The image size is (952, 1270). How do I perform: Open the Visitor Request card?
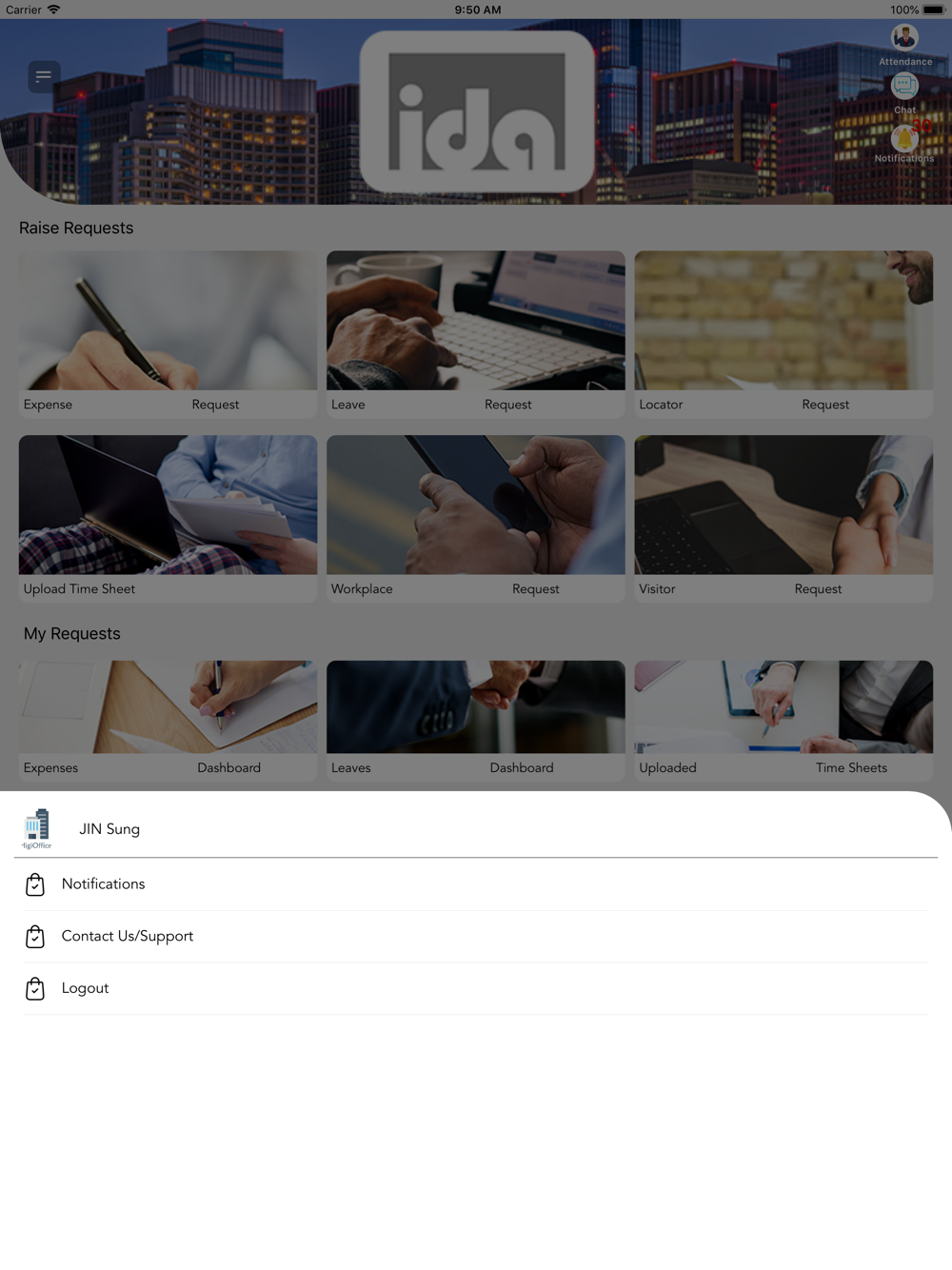tap(783, 519)
